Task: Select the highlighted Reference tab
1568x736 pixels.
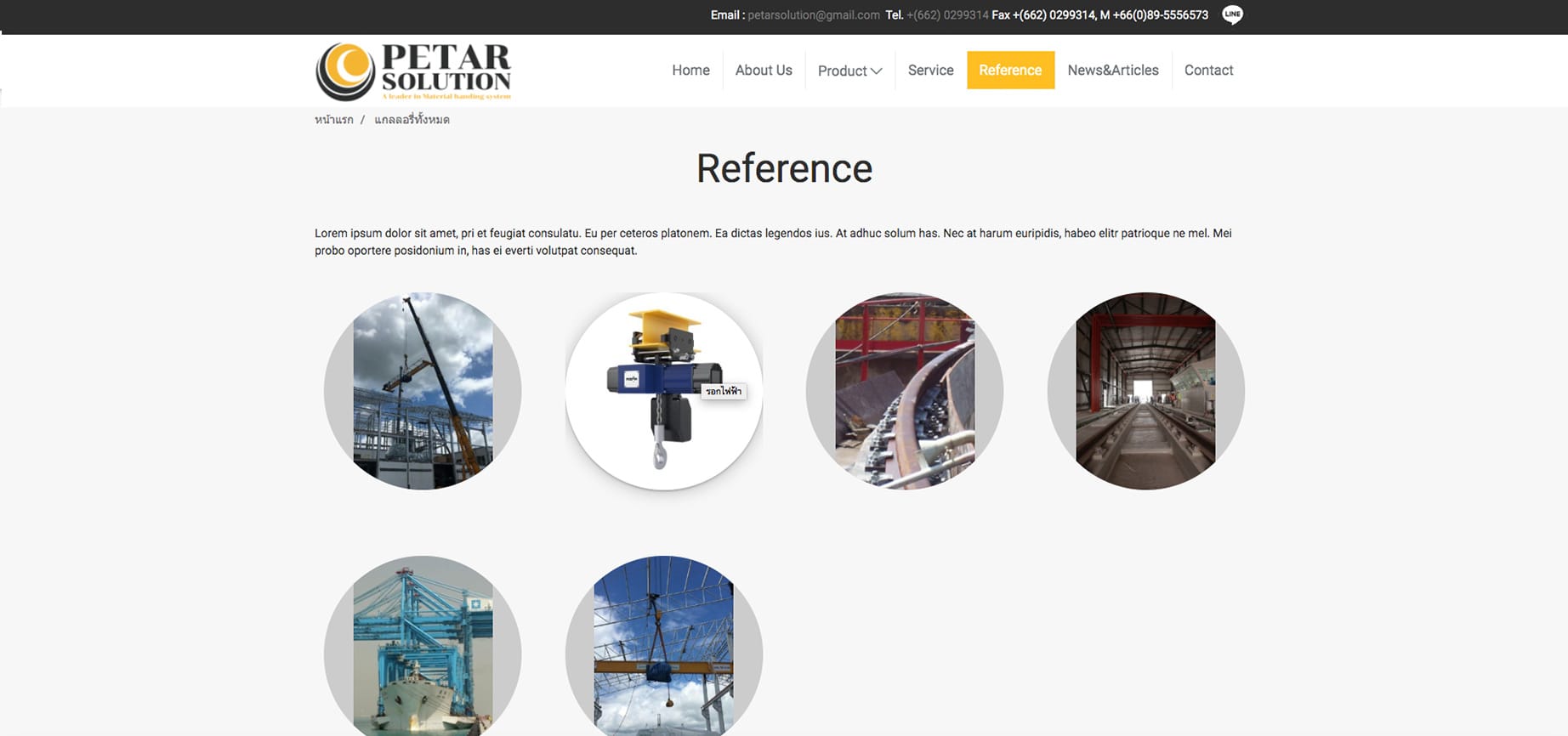Action: (1010, 71)
